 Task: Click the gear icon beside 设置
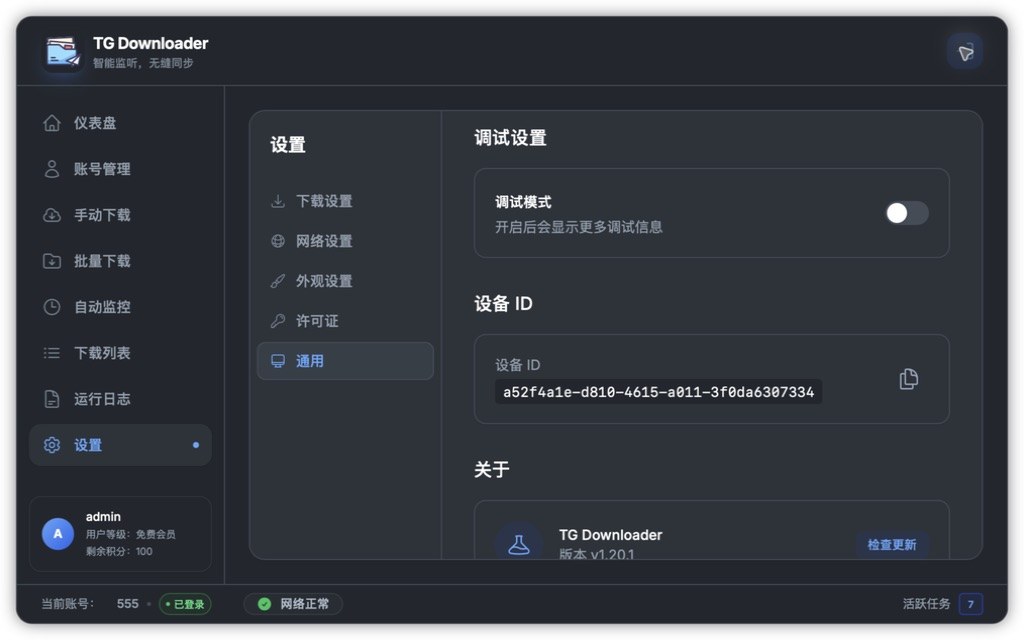[52, 445]
